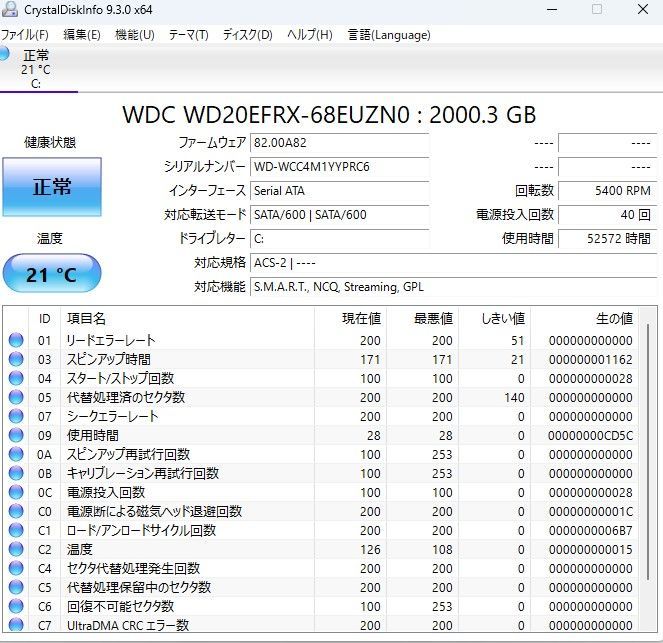Click the ロード/アンロードサイクル回数 attribute name
Screen dimensions: 663x643
click(x=142, y=531)
